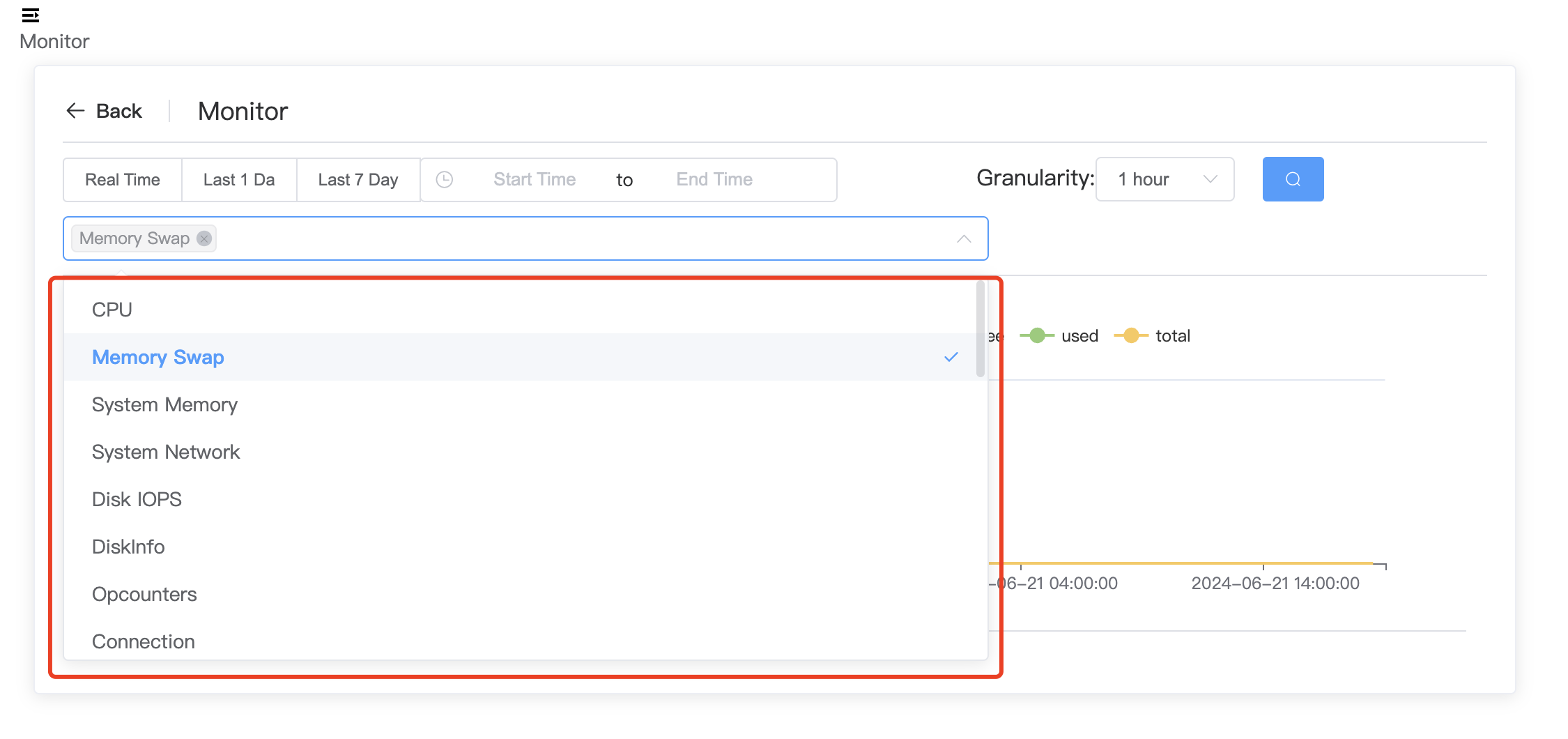Click the hamburger menu collapse icon
Screen dimensions: 1568x739
coord(30,15)
